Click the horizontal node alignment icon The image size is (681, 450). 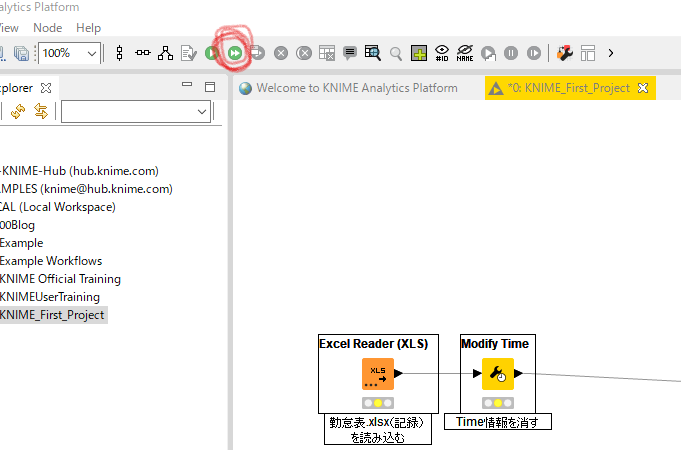(142, 53)
